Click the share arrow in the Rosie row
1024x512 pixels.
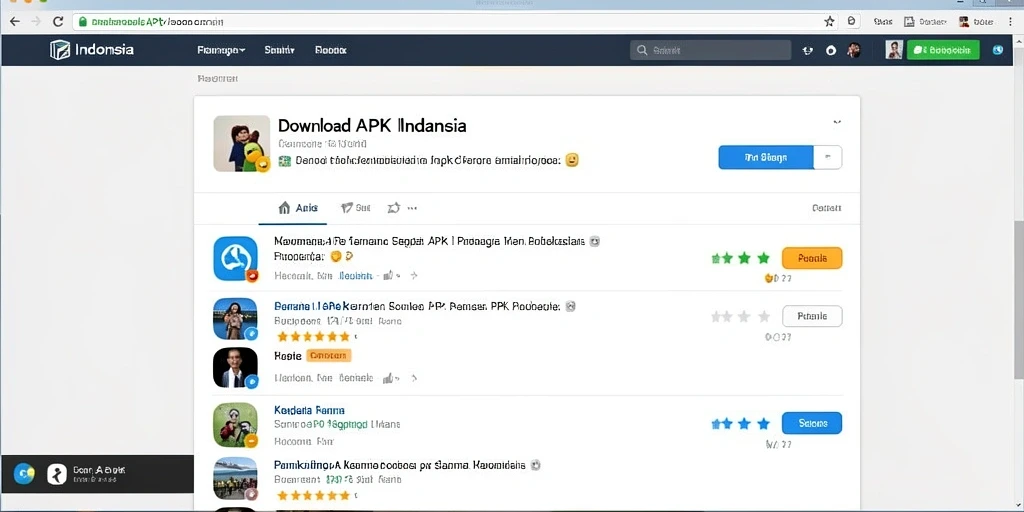pos(413,377)
